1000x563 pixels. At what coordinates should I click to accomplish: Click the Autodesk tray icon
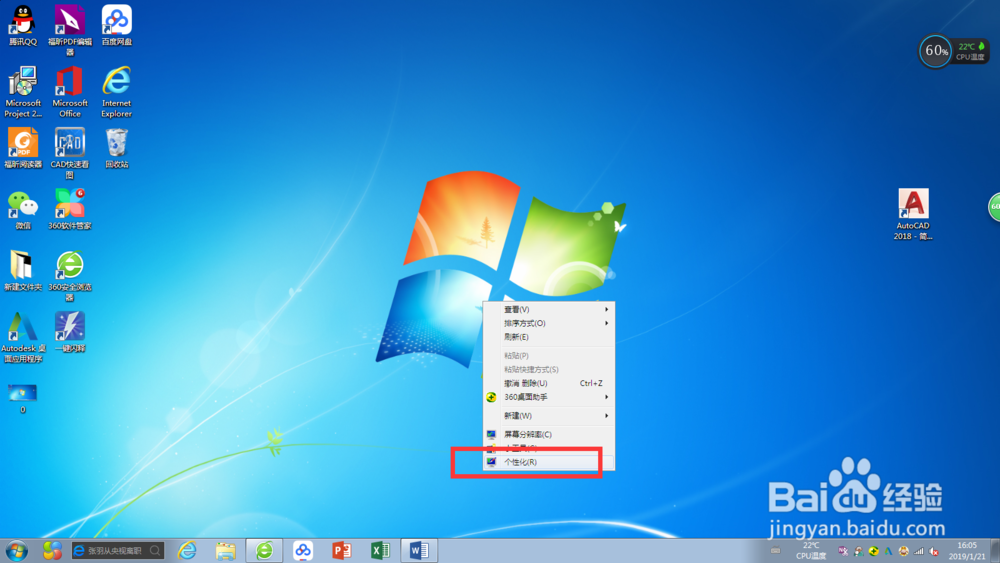click(888, 551)
